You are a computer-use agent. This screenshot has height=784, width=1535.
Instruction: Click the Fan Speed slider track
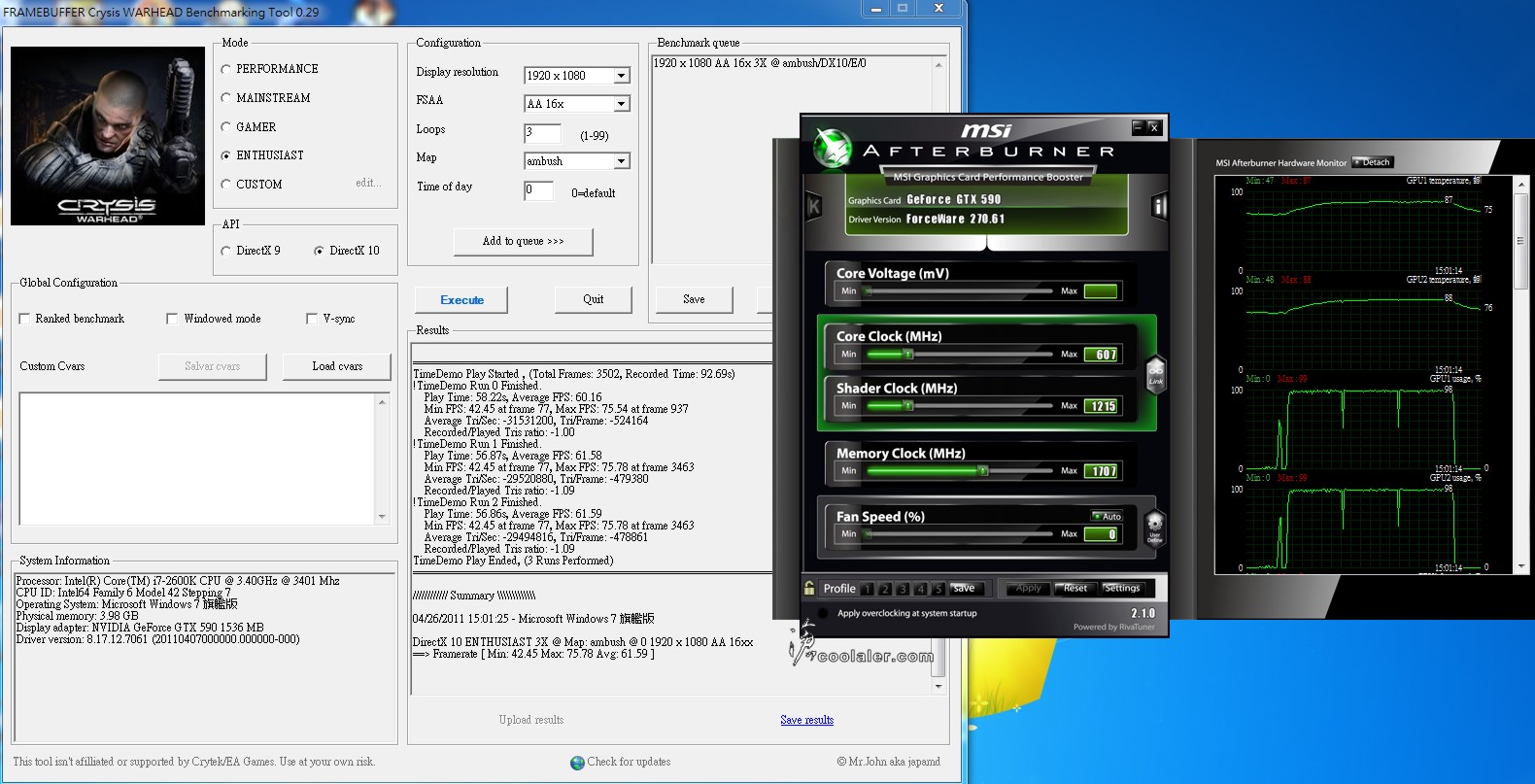pos(960,533)
